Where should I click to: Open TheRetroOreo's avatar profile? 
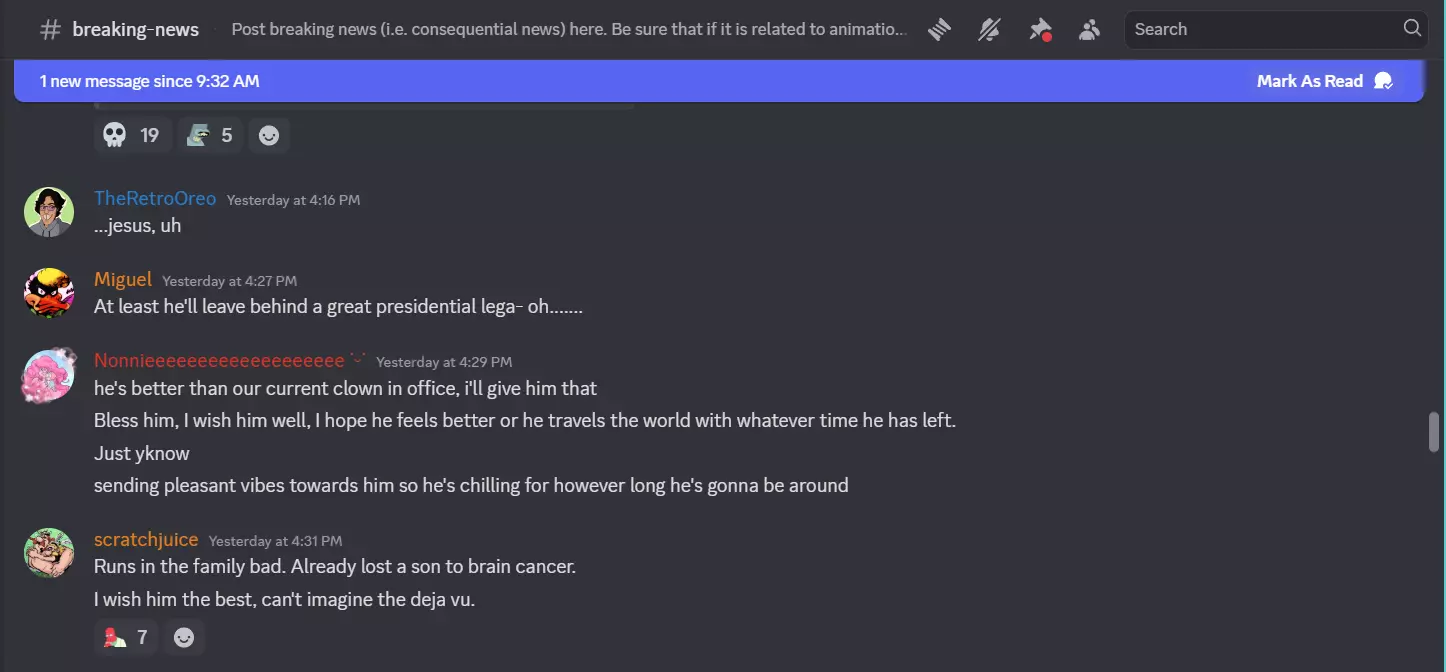(49, 212)
